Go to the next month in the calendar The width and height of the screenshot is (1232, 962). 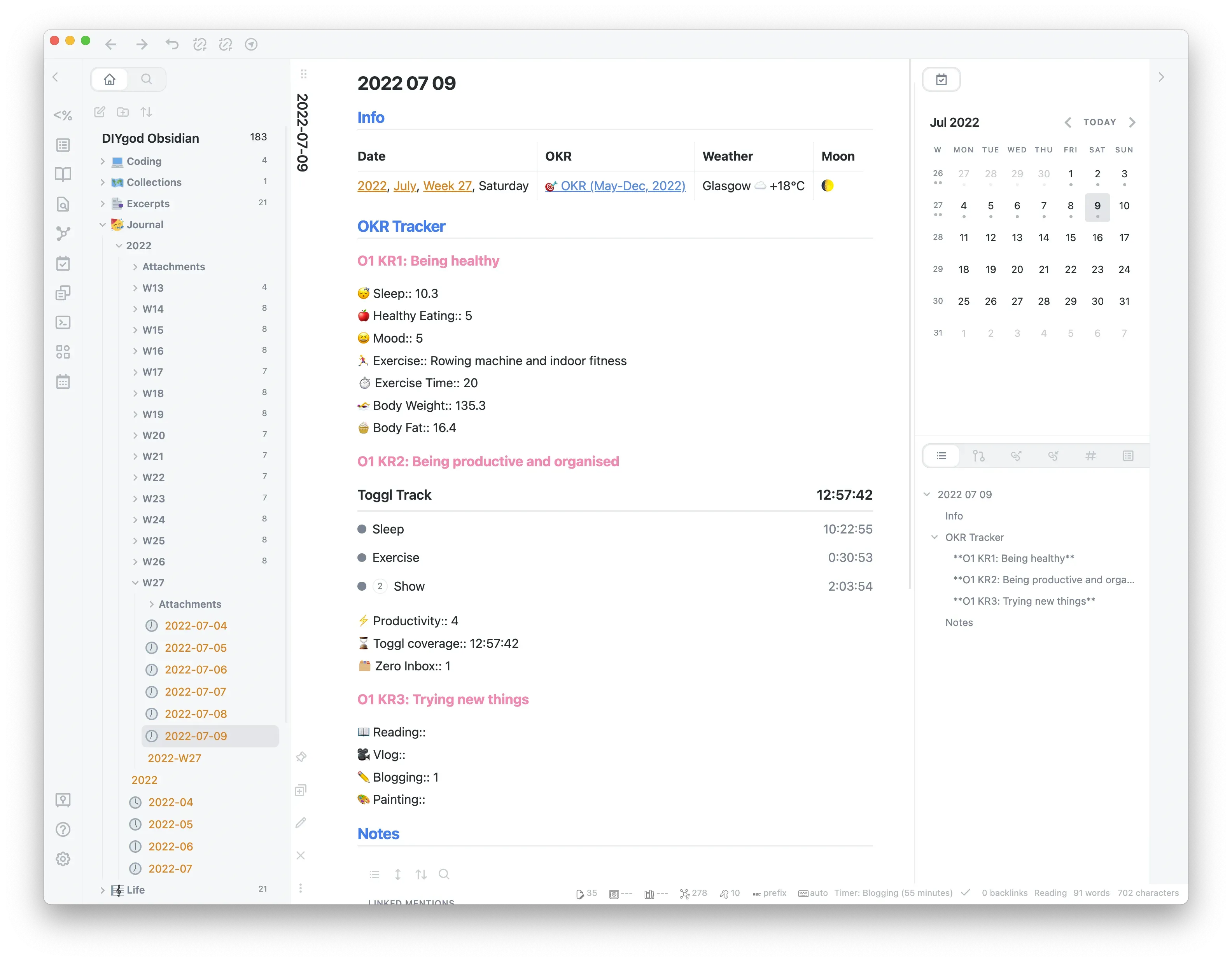tap(1132, 122)
